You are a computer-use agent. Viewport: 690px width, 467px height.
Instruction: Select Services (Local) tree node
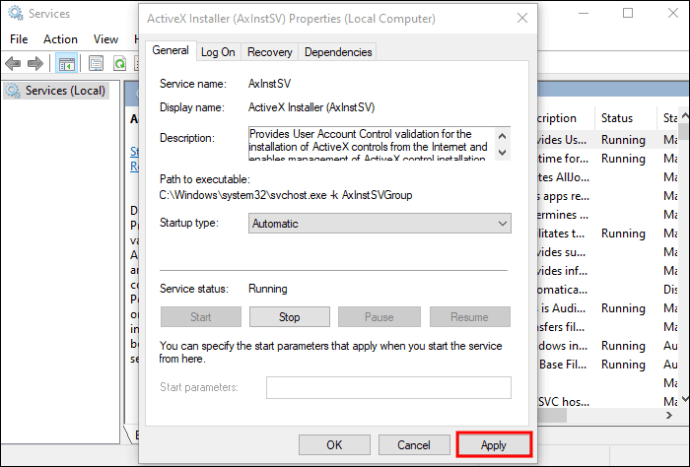[x=56, y=91]
